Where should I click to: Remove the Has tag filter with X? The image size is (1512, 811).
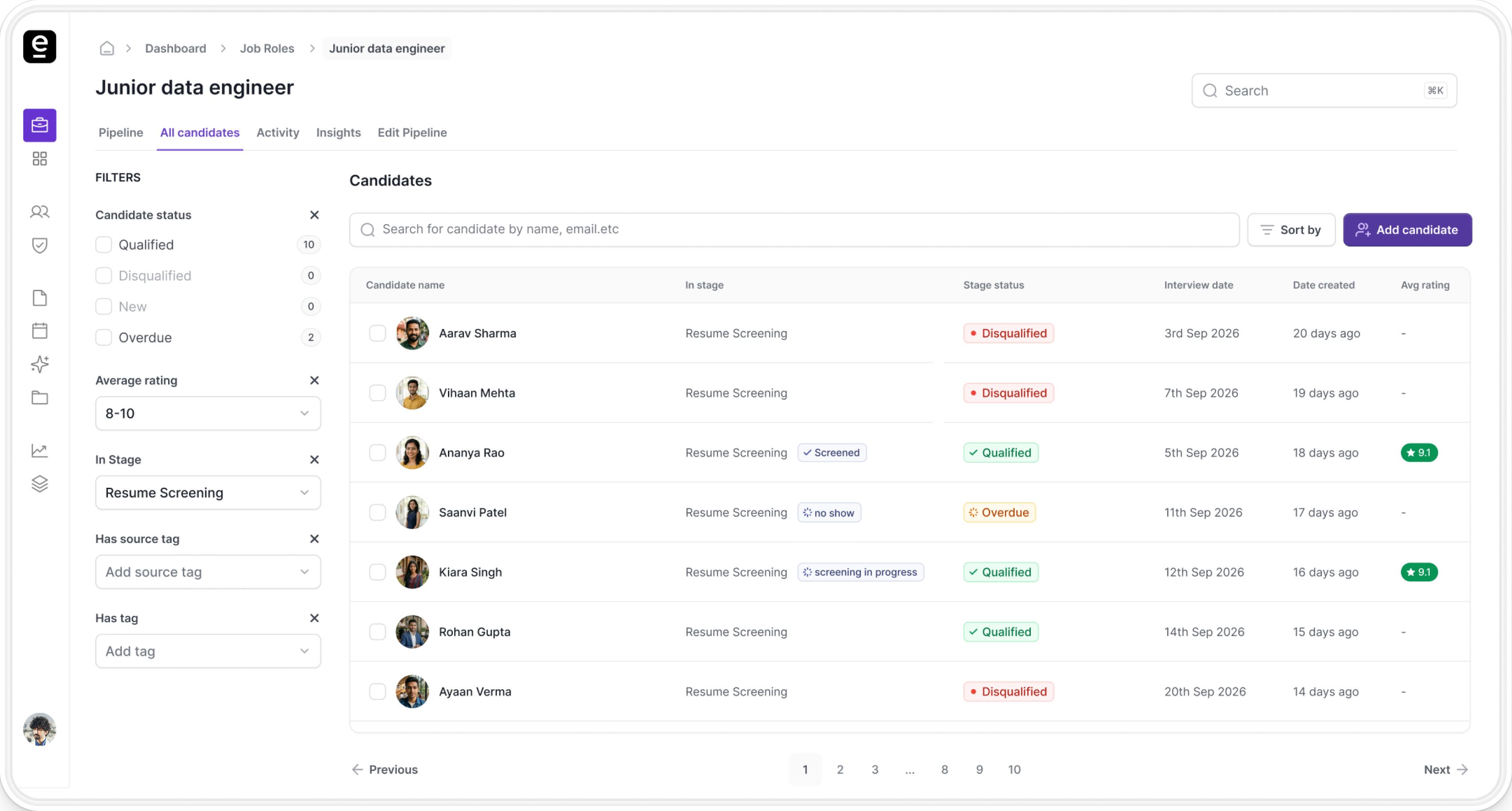click(314, 618)
